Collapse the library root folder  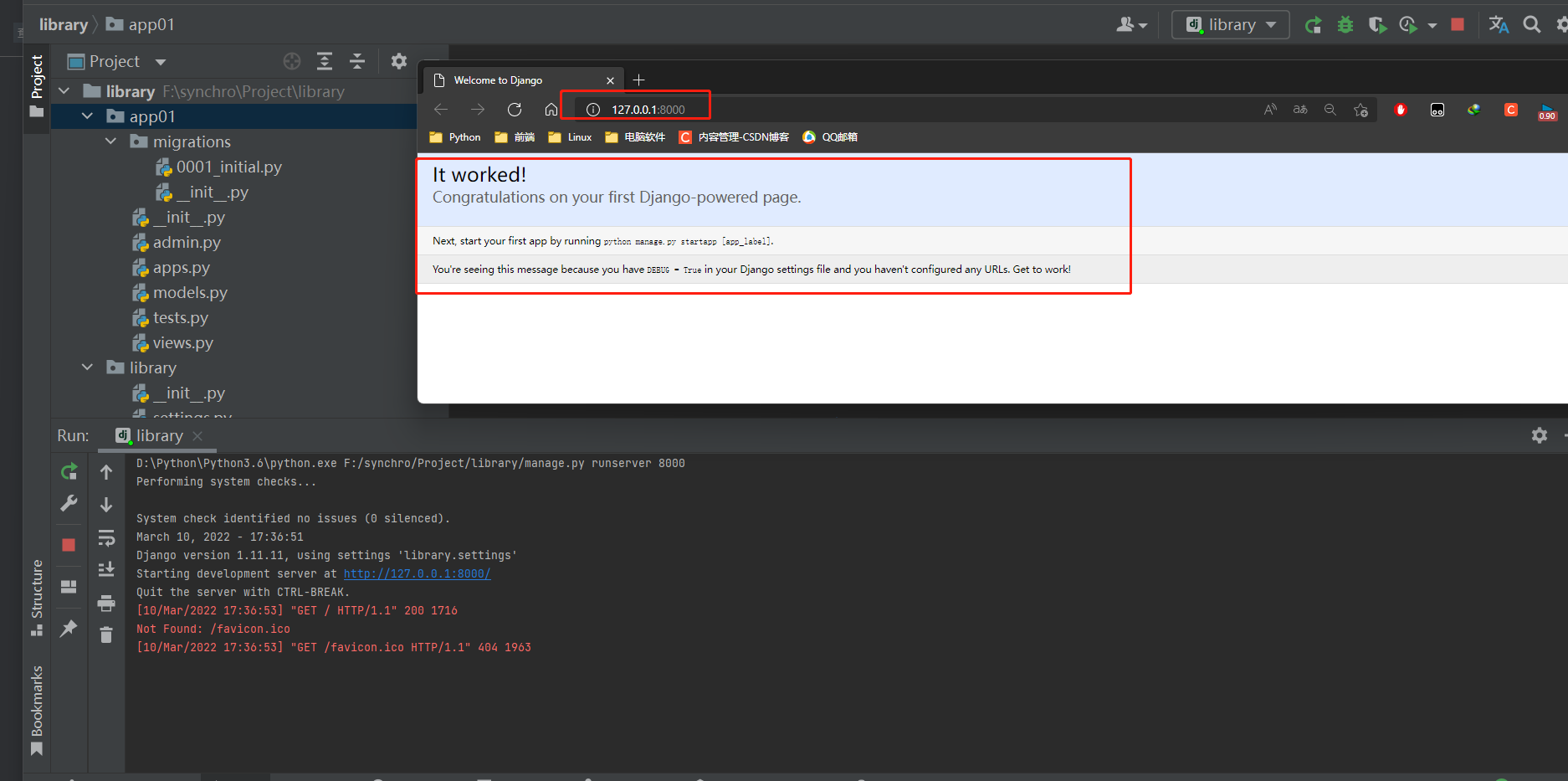tap(64, 90)
